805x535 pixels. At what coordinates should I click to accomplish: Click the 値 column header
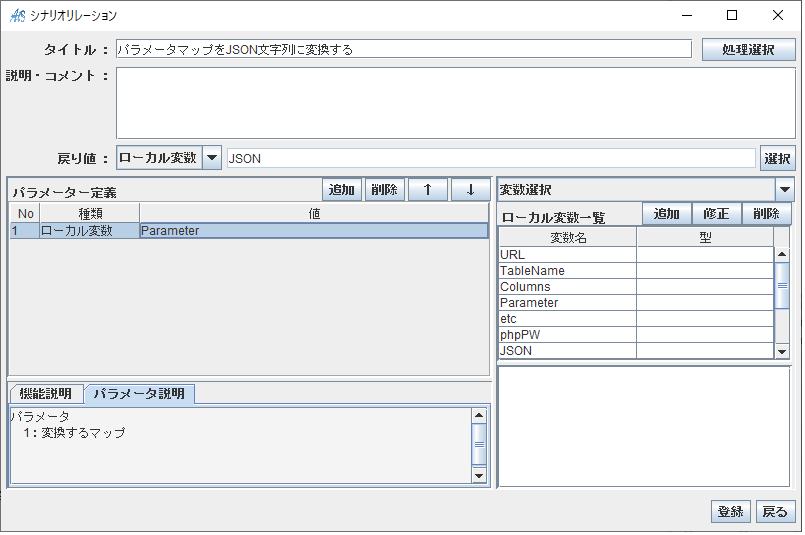[x=314, y=214]
